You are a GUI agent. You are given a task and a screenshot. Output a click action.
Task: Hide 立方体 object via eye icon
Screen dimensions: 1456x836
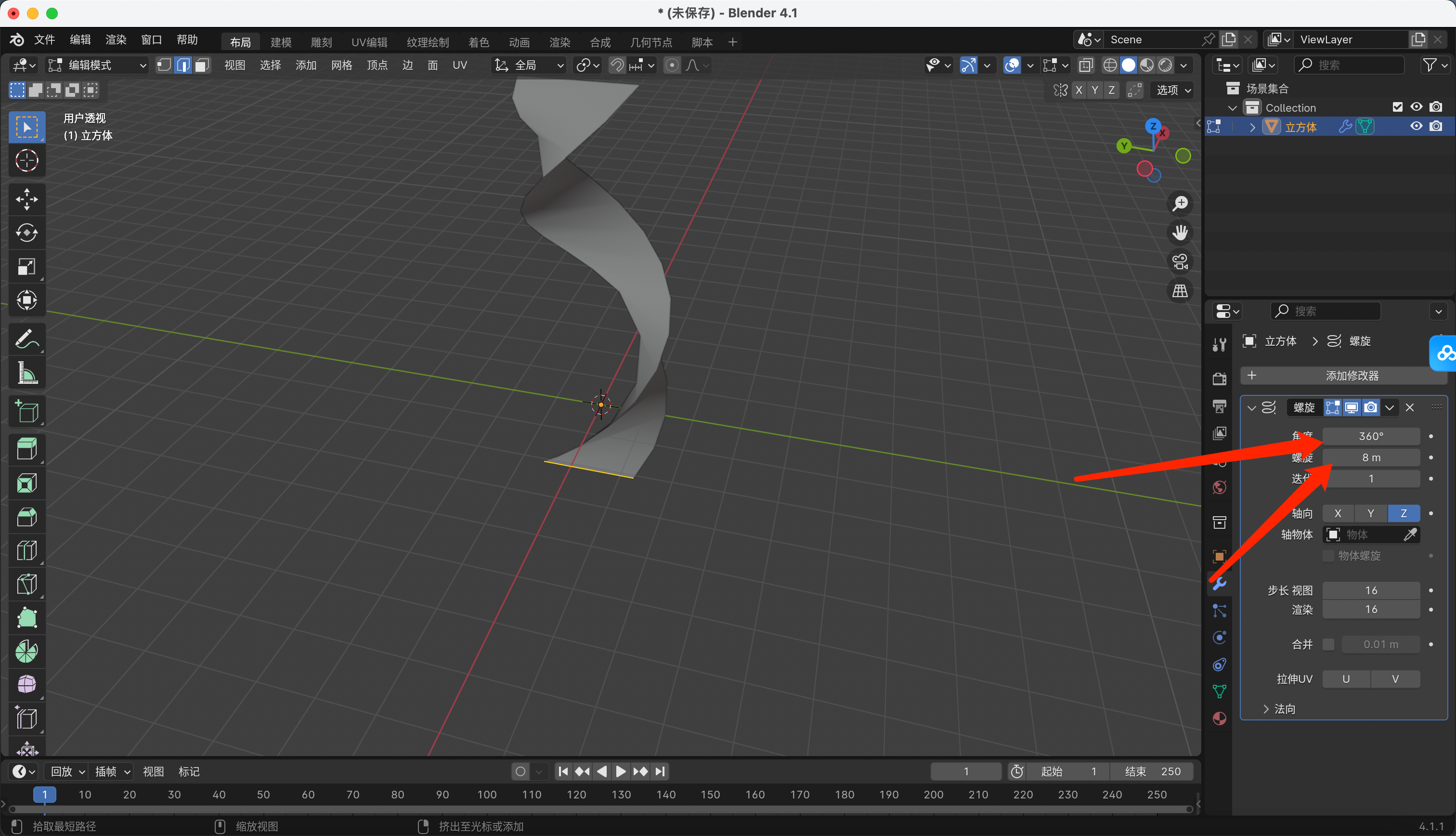pyautogui.click(x=1416, y=126)
